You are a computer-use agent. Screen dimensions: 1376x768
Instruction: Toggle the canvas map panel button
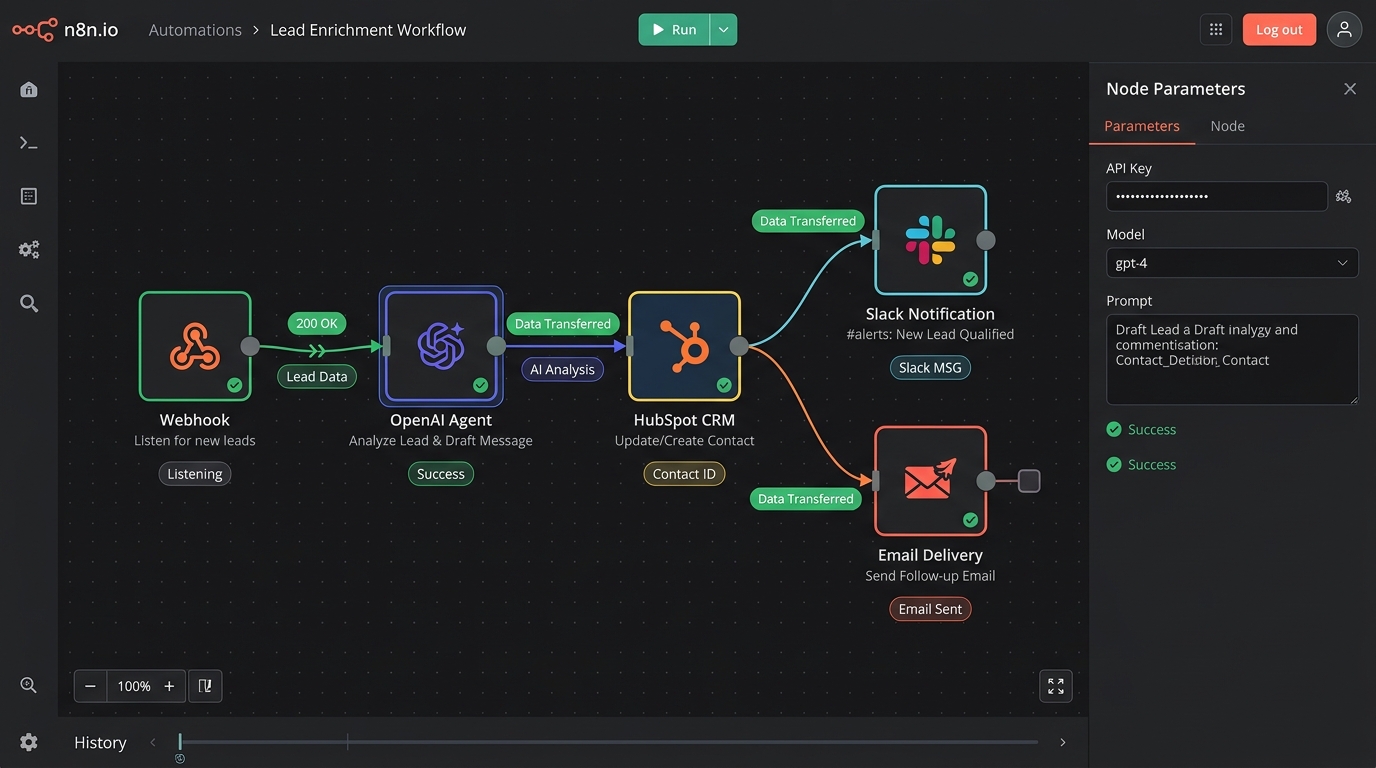(205, 686)
